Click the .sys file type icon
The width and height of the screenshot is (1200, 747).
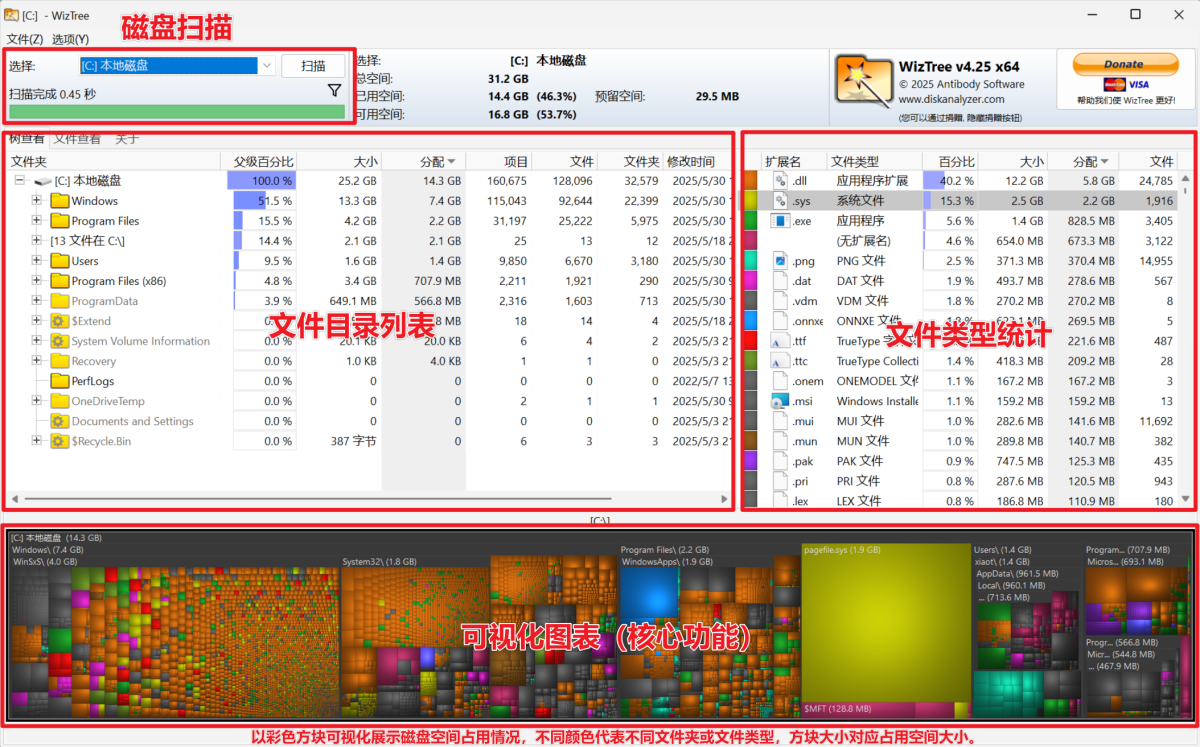pos(780,201)
